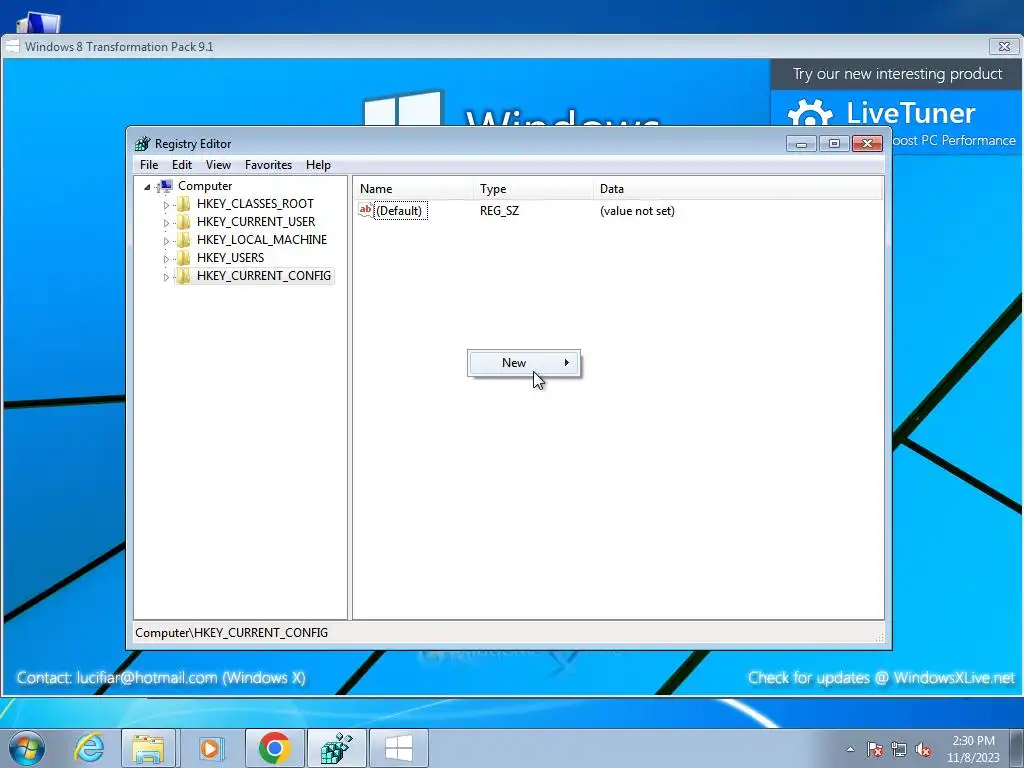Show hidden tray icons arrow

click(x=850, y=749)
